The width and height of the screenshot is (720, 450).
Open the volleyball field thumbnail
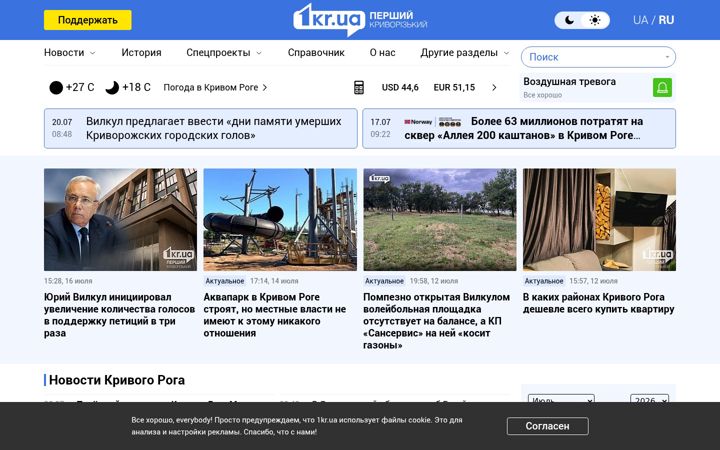pos(440,219)
